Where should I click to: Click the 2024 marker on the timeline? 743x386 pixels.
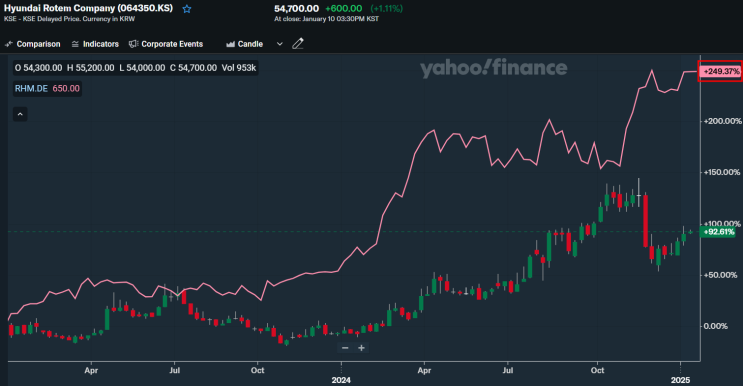coord(341,380)
